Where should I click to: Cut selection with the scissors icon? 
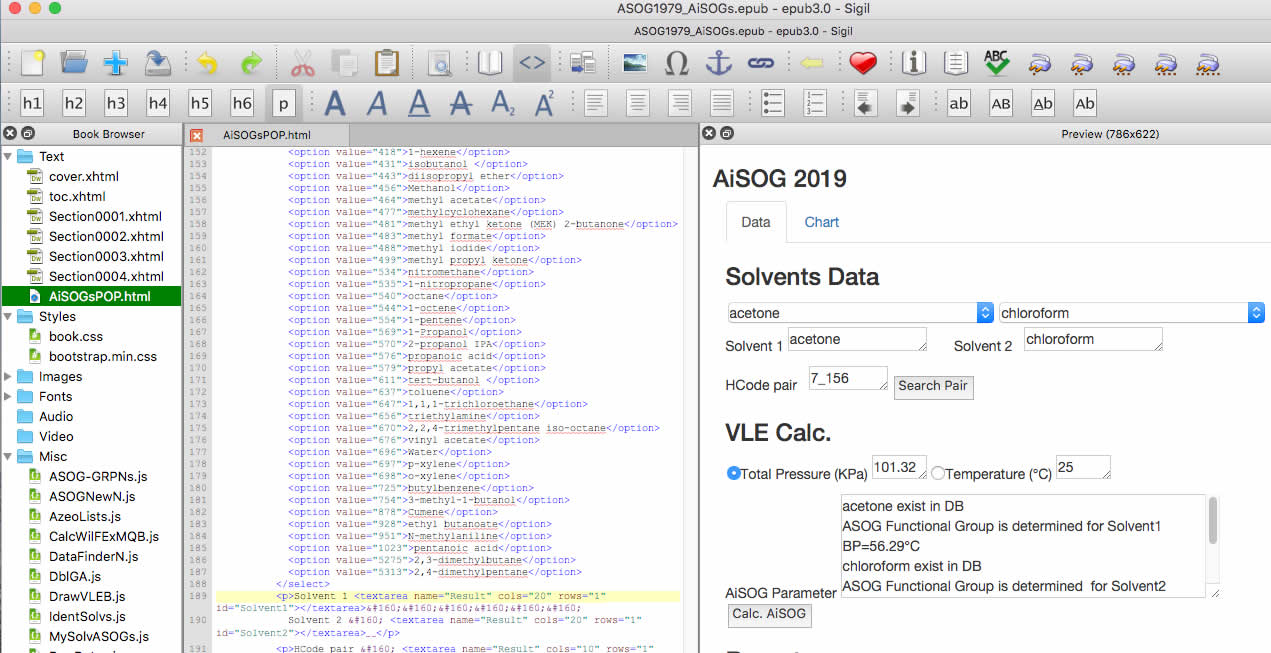302,63
